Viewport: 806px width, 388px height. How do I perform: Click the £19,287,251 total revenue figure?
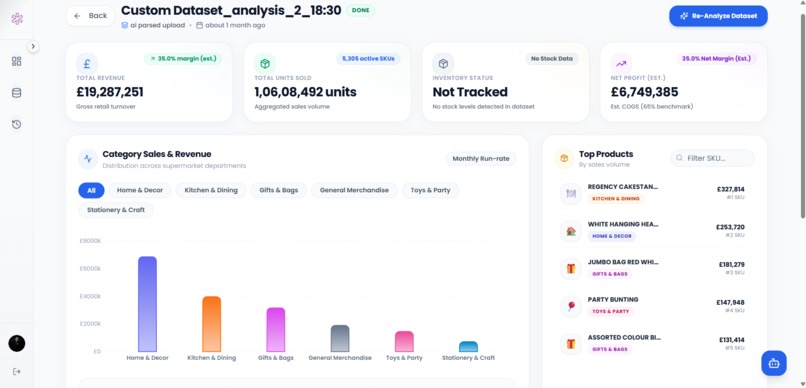110,93
